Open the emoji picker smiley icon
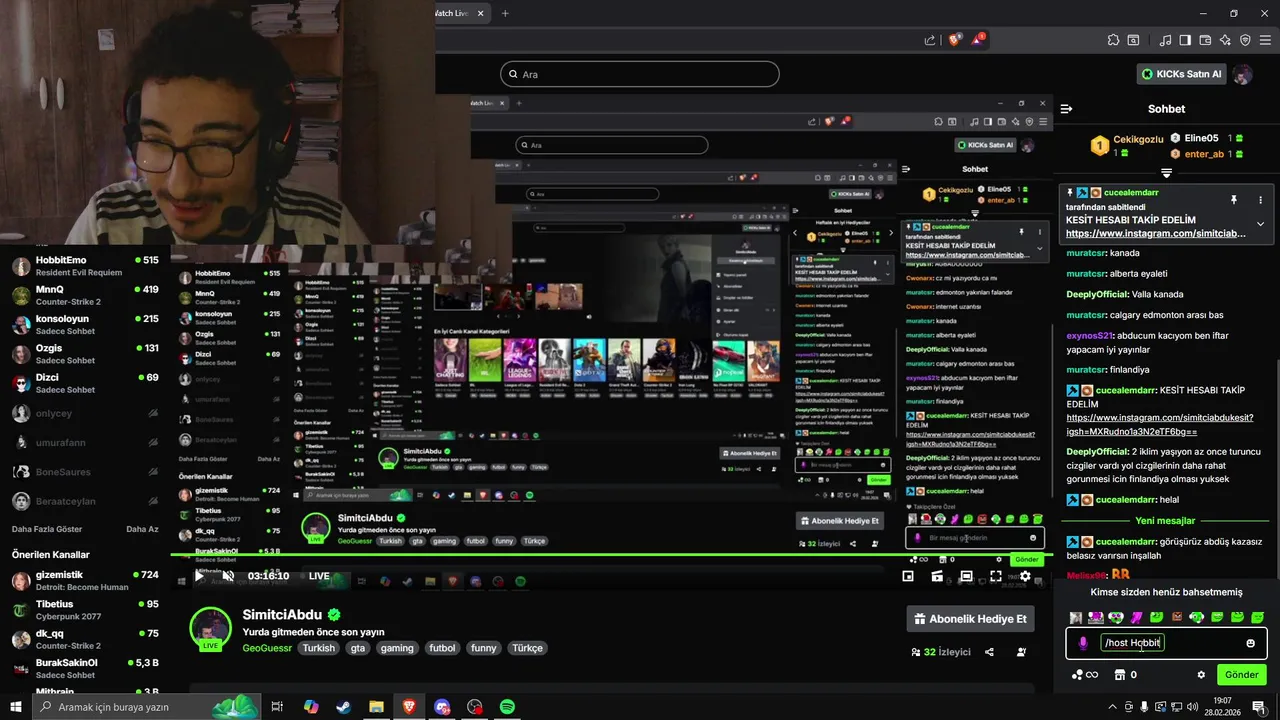The width and height of the screenshot is (1280, 720). coord(1250,643)
